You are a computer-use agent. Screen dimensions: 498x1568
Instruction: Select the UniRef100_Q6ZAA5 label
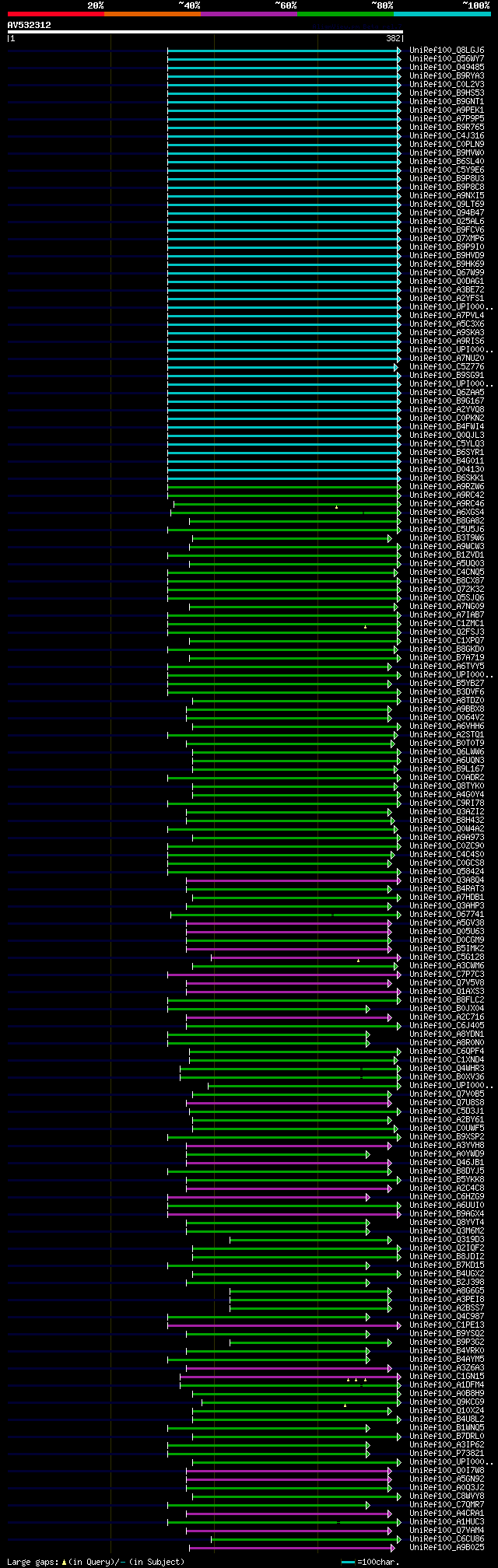(x=447, y=392)
